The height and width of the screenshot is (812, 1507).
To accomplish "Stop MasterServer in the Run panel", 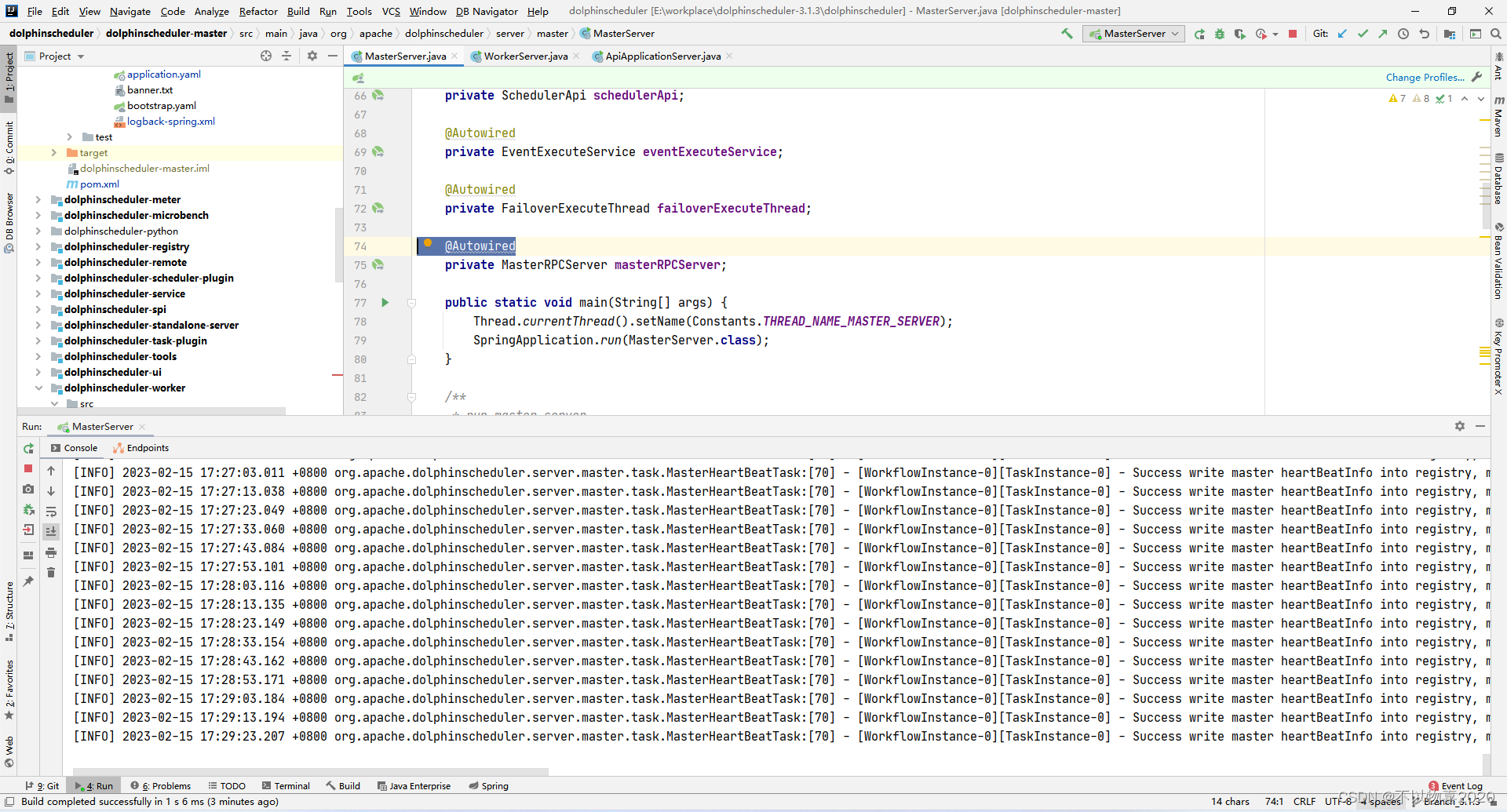I will (28, 468).
